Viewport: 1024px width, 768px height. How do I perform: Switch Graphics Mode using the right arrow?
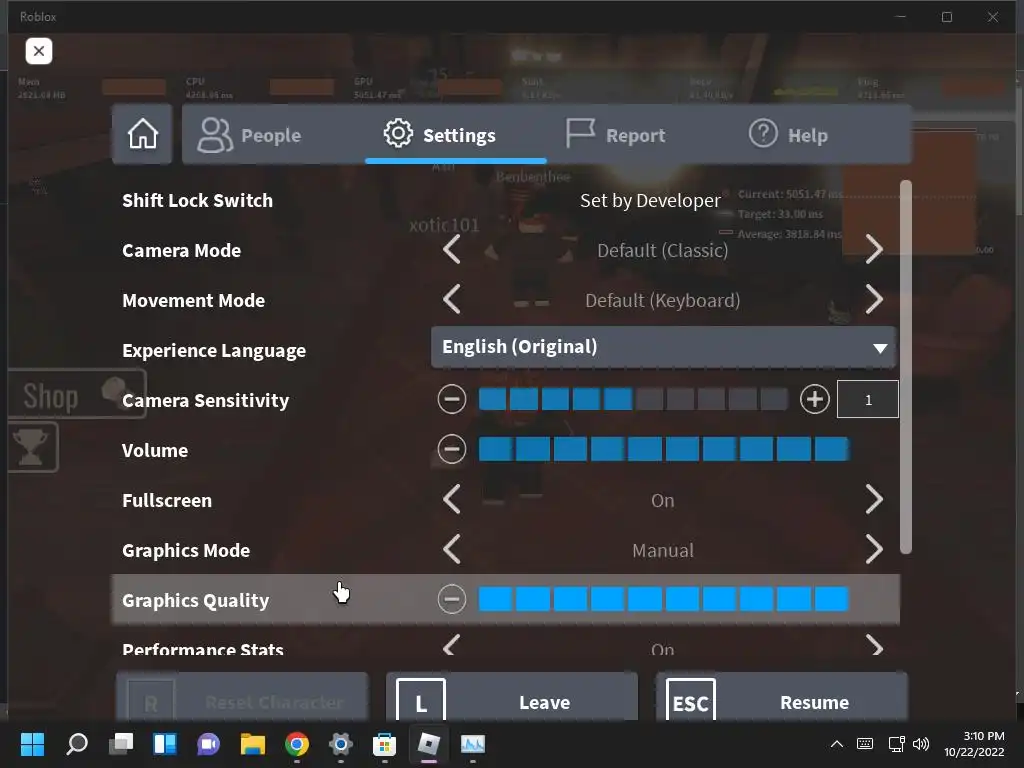[874, 549]
